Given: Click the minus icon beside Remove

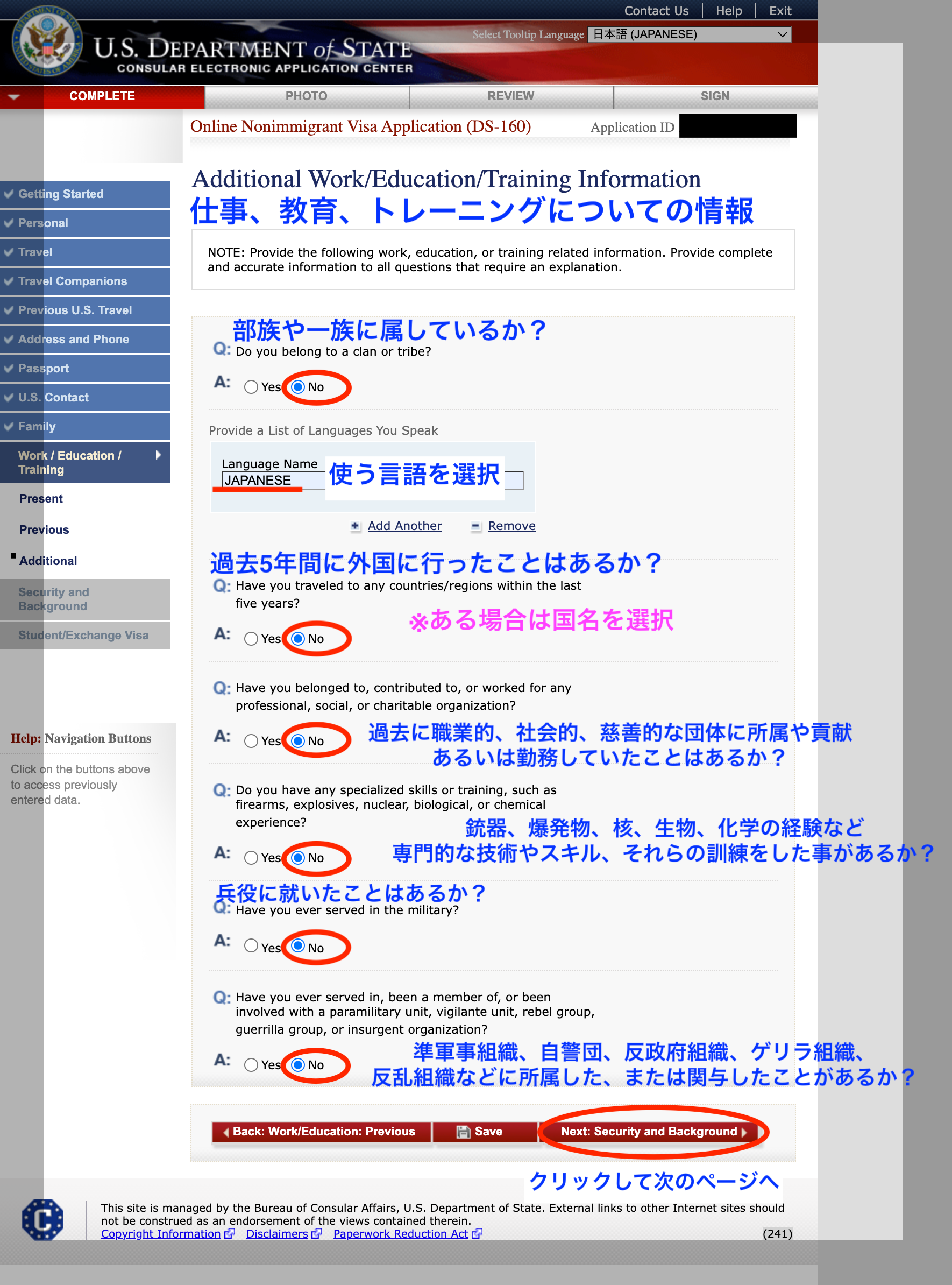Looking at the screenshot, I should click(x=475, y=526).
